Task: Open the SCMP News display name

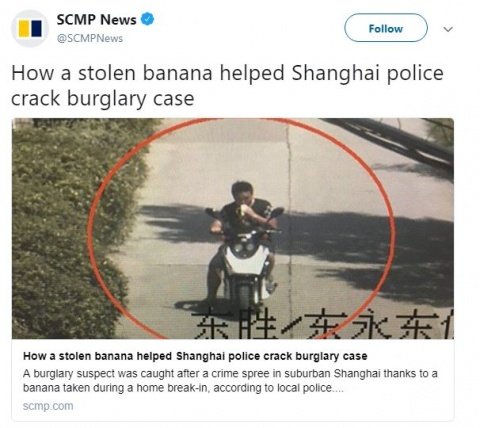Action: point(96,20)
